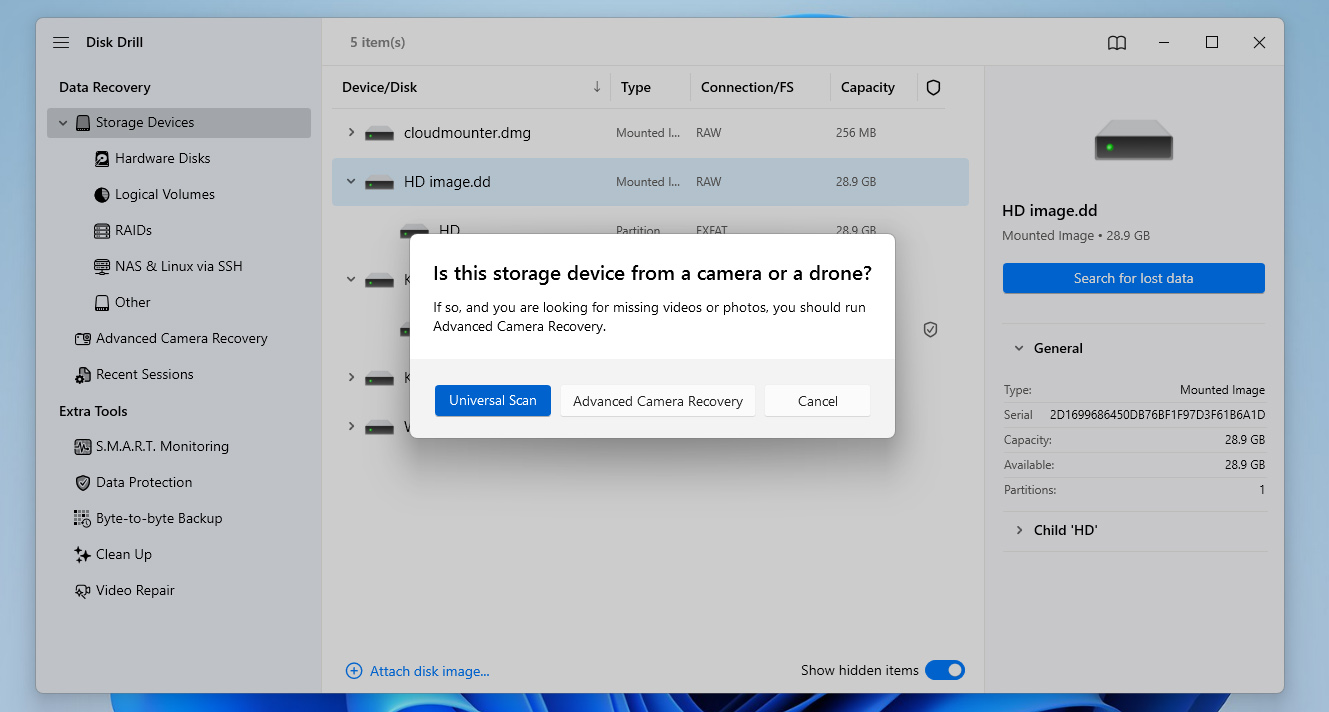This screenshot has height=712, width=1329.
Task: Expand the cloudmounter.dmg row
Action: [351, 133]
